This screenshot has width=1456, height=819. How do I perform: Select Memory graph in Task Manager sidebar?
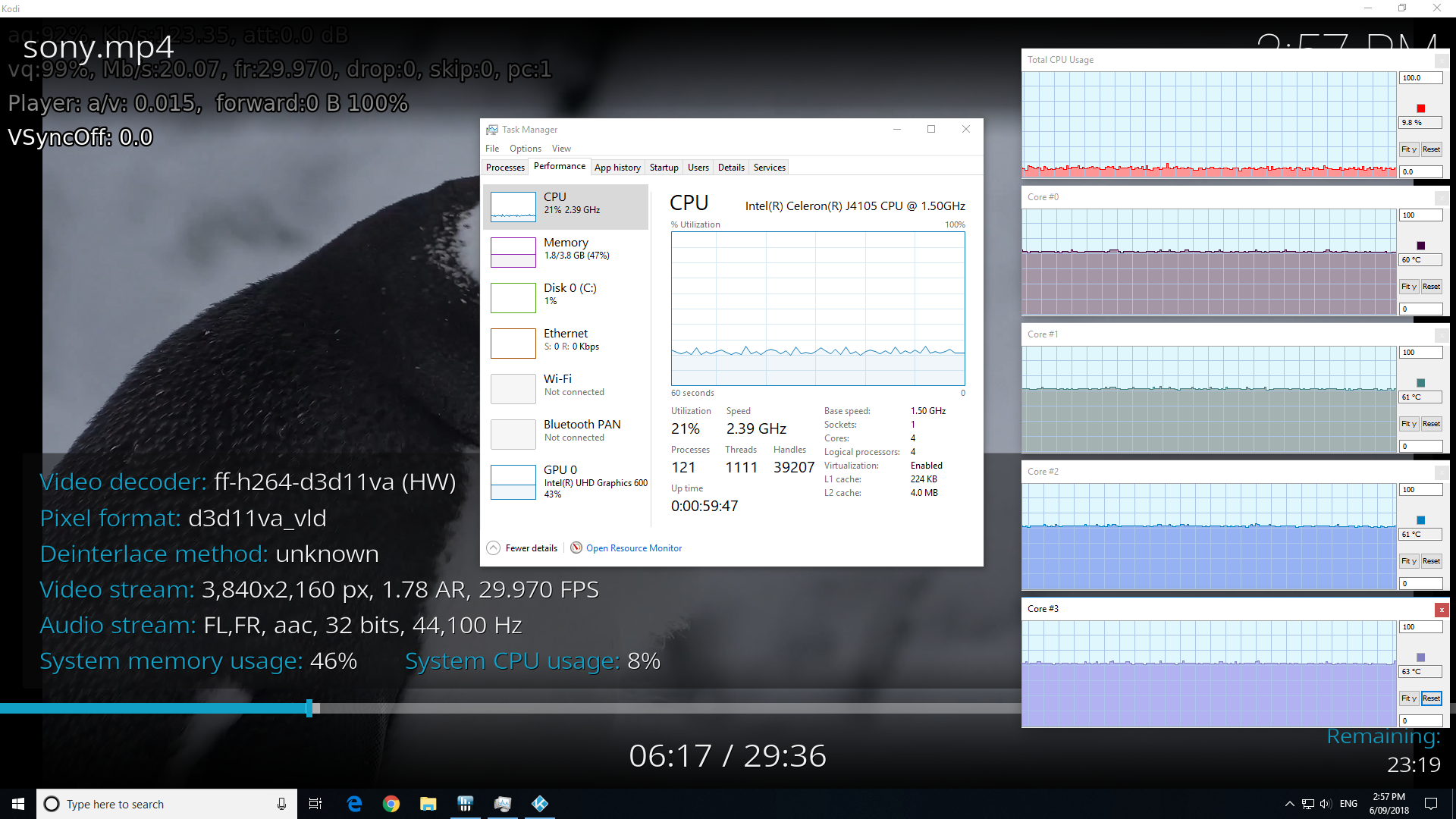click(x=513, y=253)
